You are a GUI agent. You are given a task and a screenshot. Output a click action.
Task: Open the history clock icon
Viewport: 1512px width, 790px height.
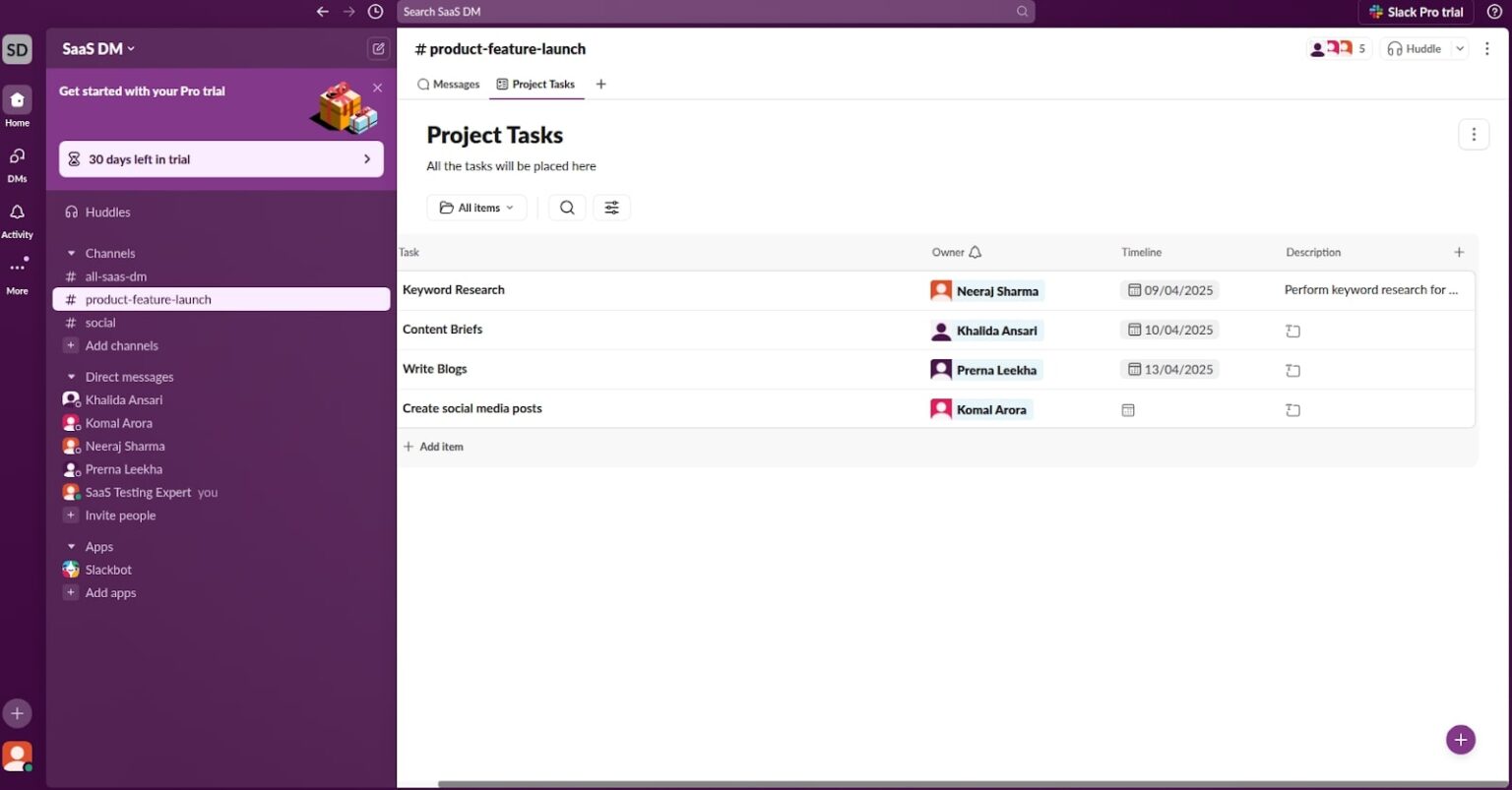[375, 12]
